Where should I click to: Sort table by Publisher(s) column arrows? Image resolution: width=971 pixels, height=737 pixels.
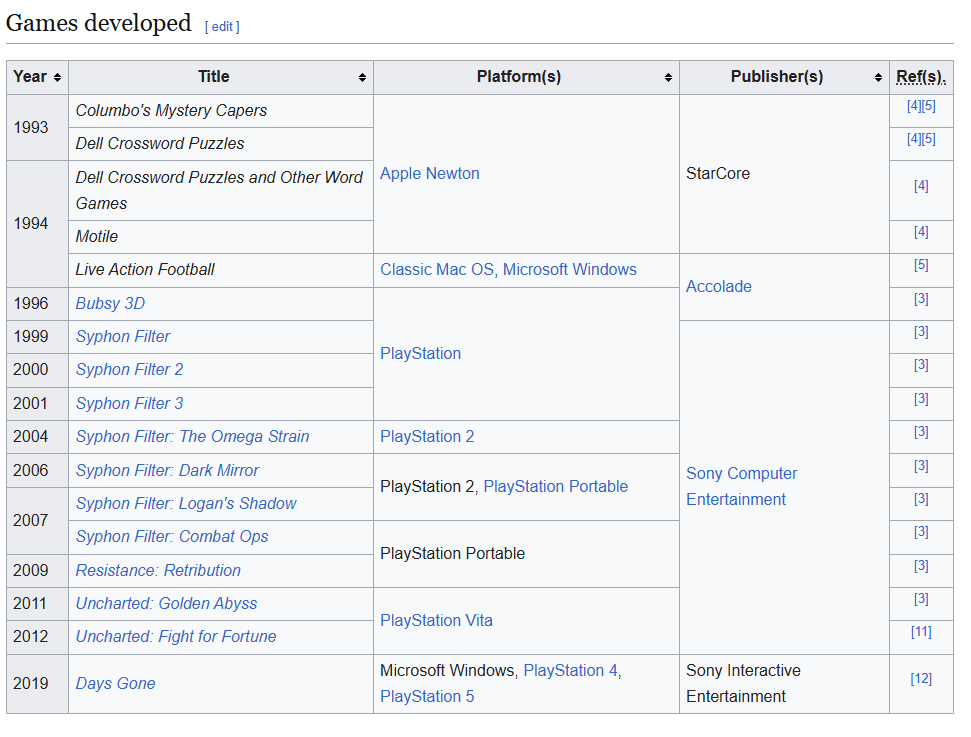(878, 77)
